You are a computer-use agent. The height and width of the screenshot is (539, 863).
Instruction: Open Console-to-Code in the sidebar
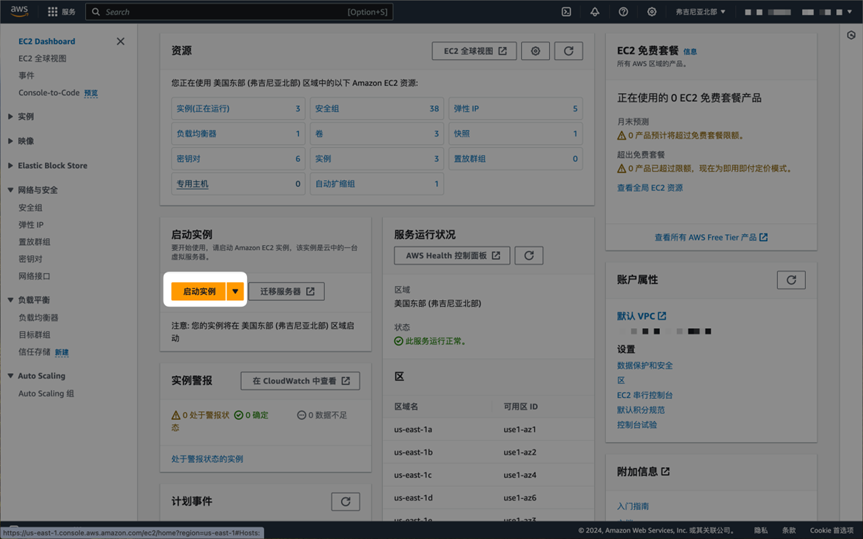tap(49, 92)
